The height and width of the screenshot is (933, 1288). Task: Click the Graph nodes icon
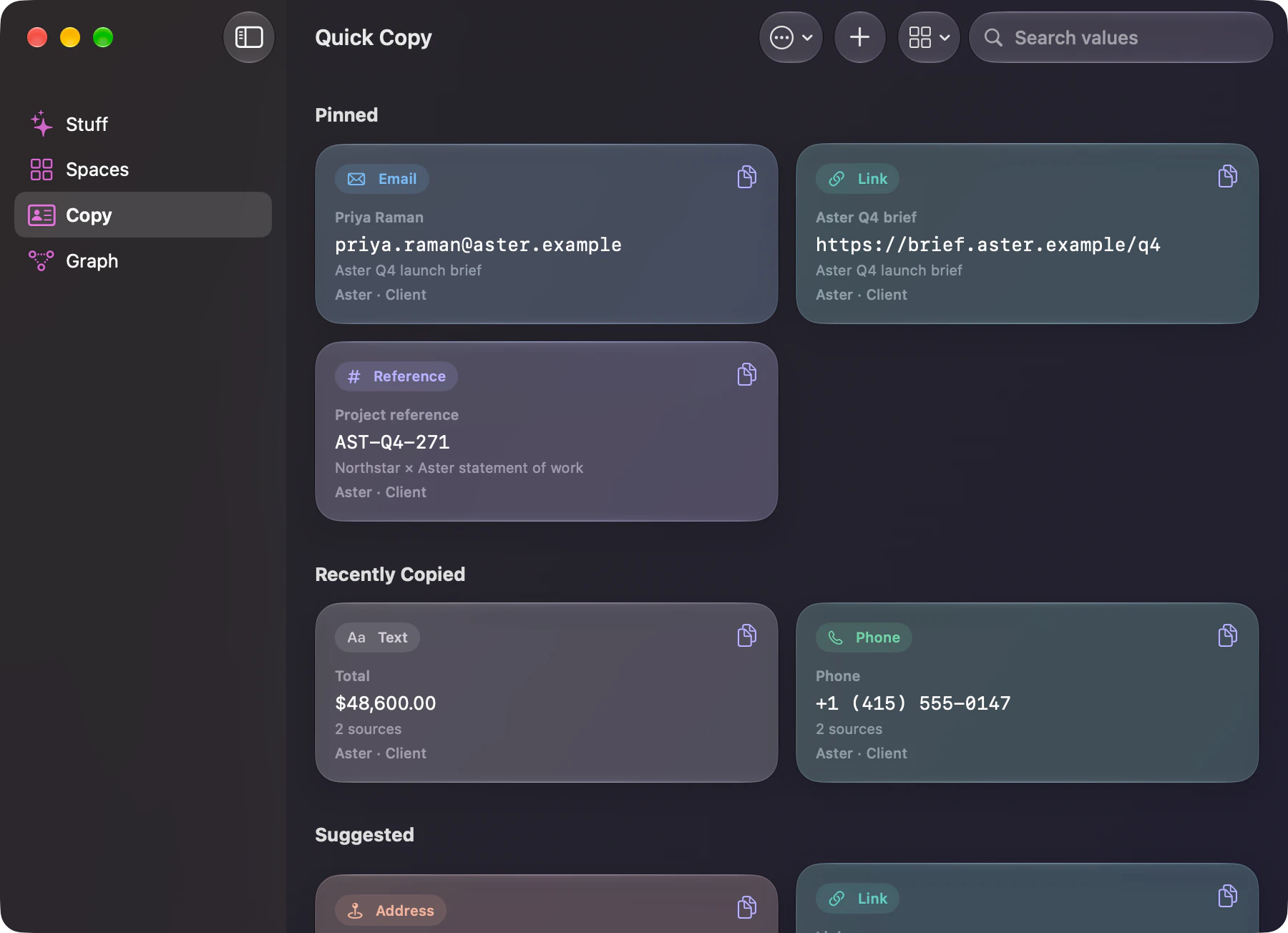pos(42,260)
